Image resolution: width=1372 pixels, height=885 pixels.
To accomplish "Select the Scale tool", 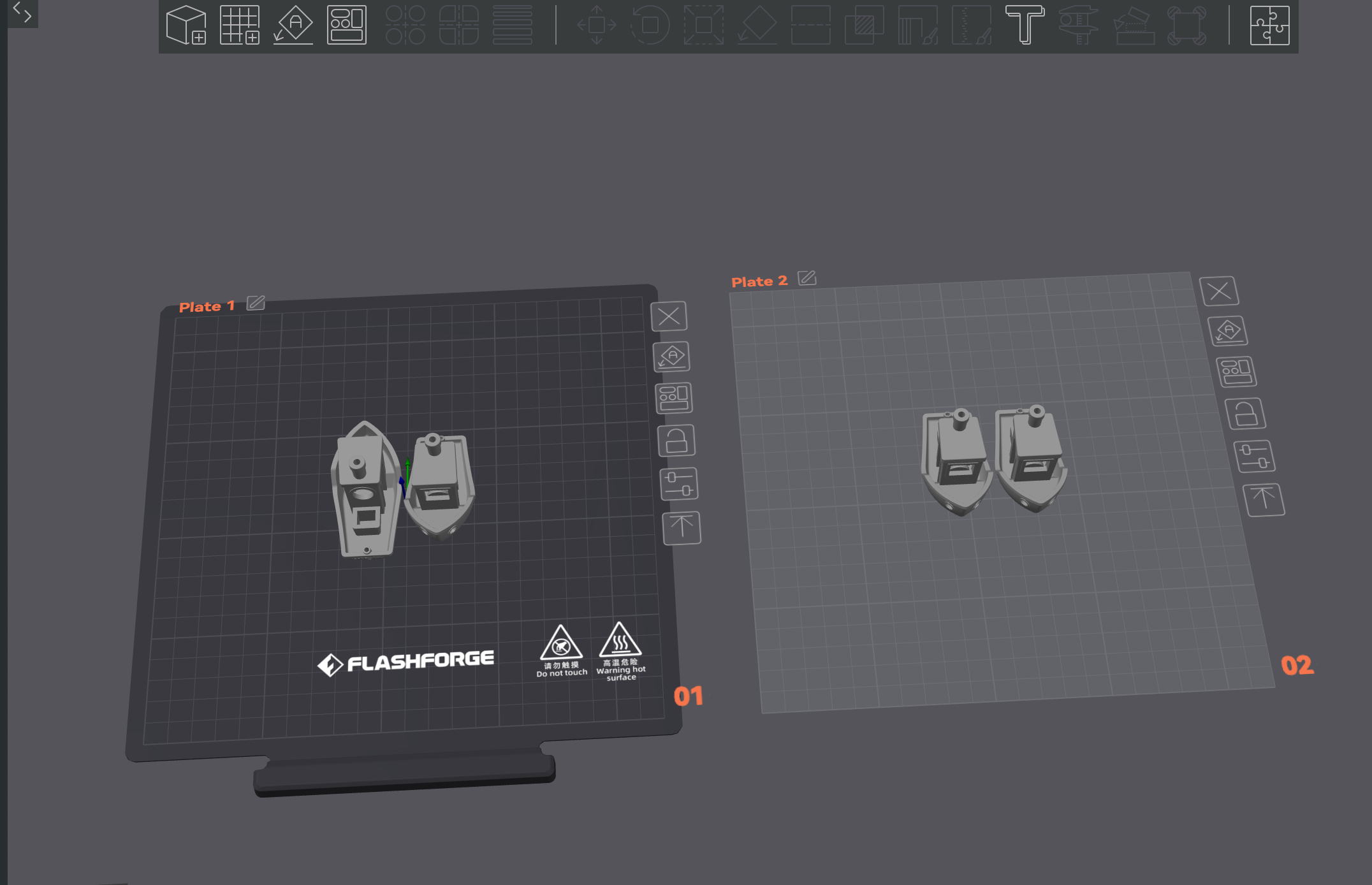I will tap(704, 26).
